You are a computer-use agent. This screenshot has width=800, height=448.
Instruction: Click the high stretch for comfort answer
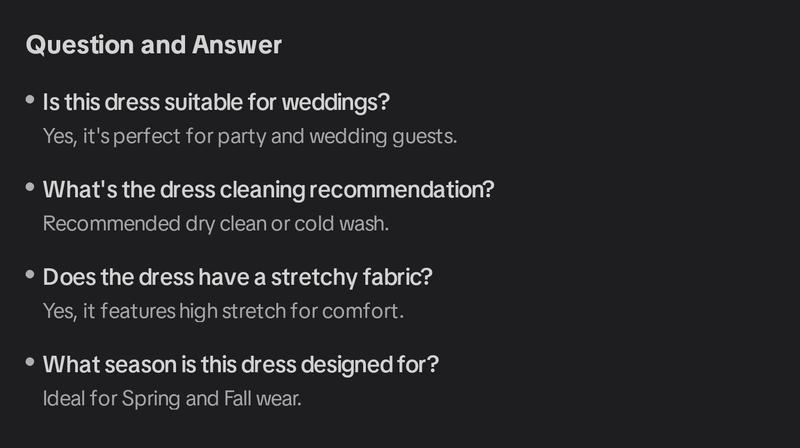click(x=223, y=311)
